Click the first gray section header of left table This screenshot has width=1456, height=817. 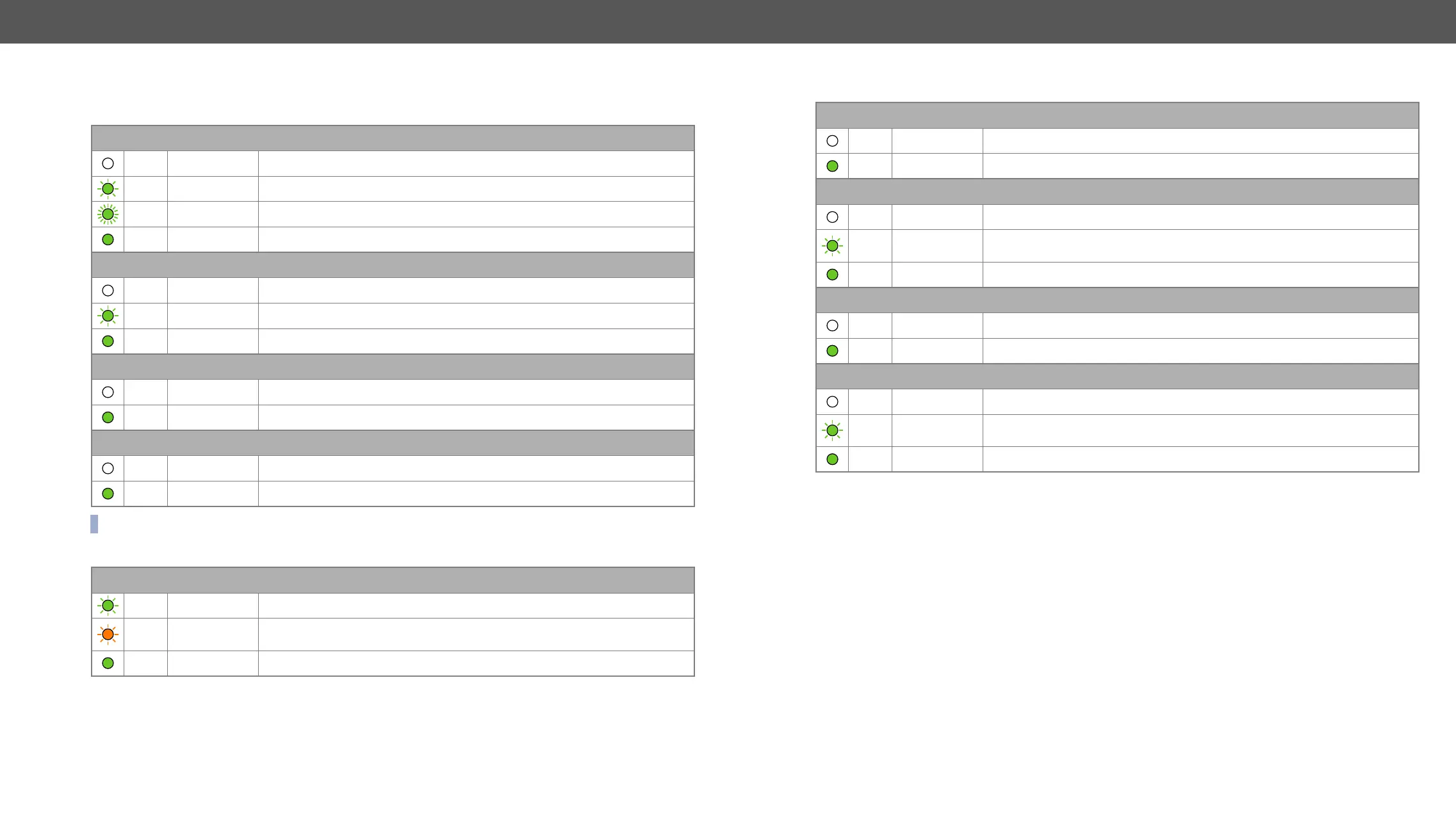click(393, 138)
